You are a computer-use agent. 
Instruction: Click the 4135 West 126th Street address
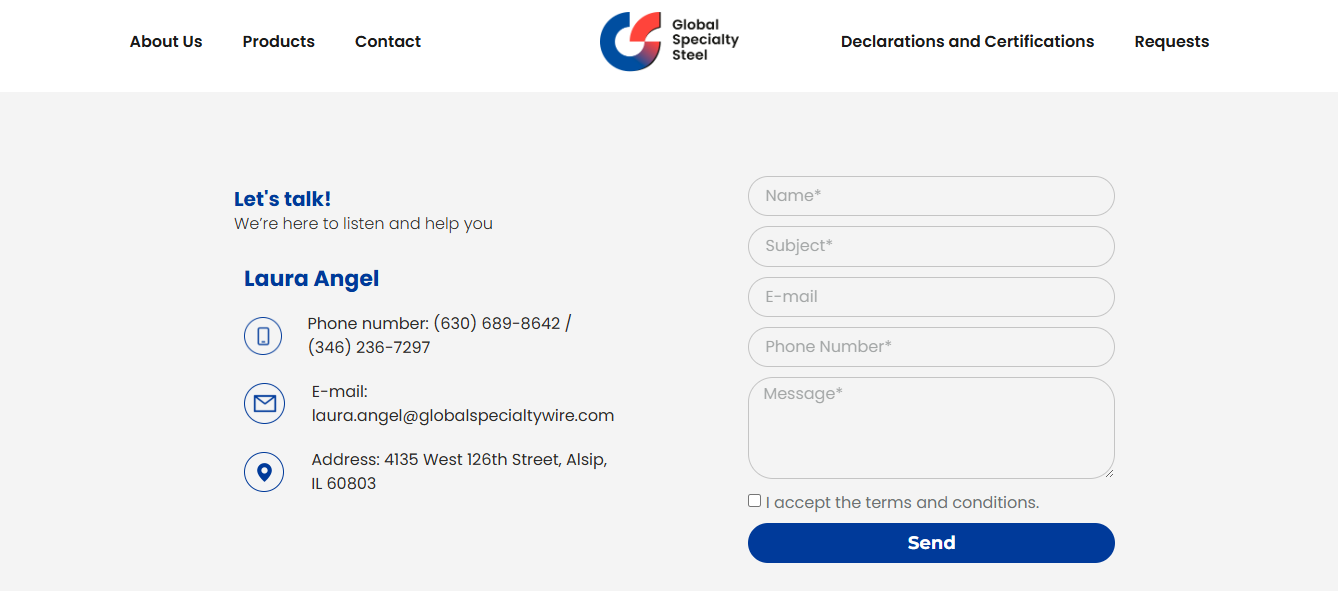pyautogui.click(x=495, y=460)
